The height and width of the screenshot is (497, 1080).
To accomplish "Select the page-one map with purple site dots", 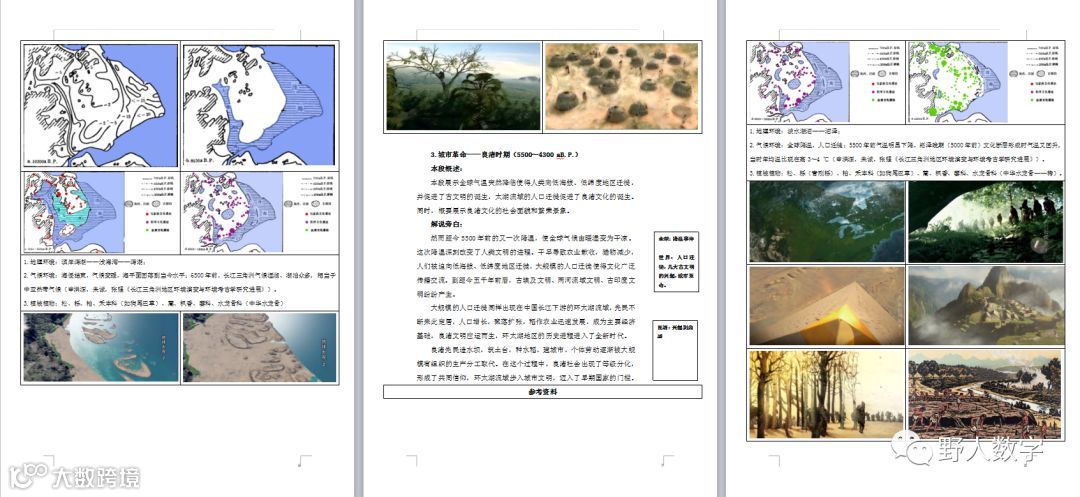I will (x=232, y=212).
